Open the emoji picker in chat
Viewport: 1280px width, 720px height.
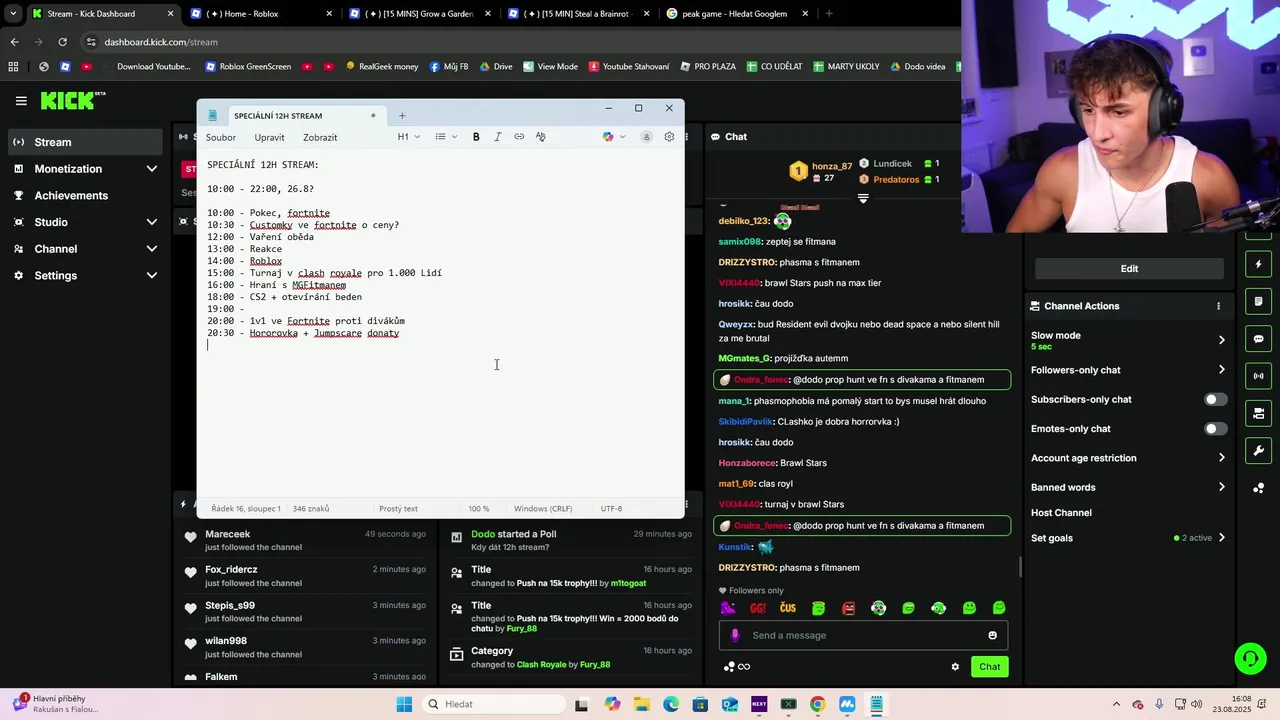992,635
